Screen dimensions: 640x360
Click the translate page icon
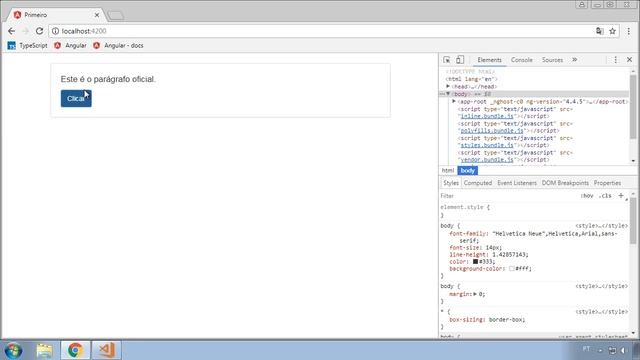click(x=599, y=31)
